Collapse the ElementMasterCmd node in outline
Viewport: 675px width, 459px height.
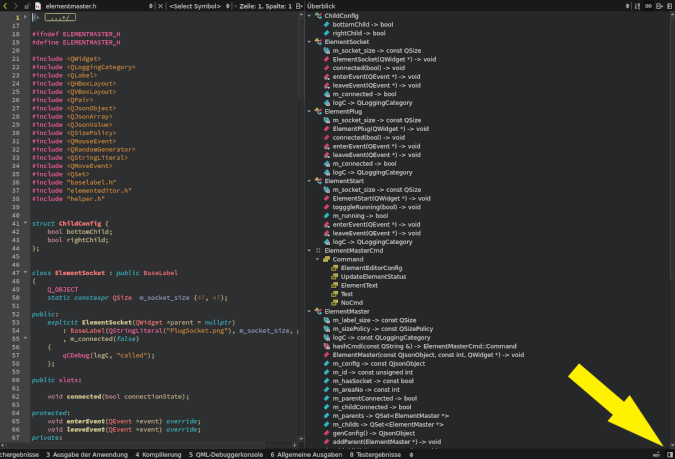coord(310,250)
